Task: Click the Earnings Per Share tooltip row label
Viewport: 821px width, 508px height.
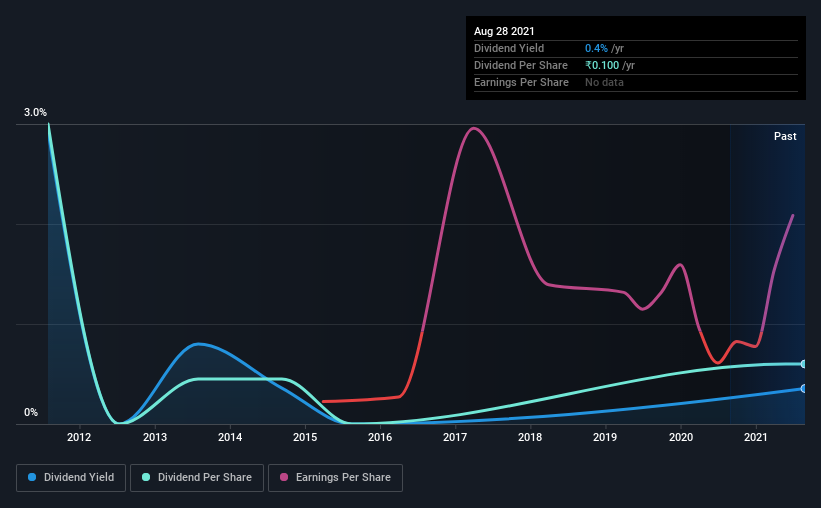Action: (x=521, y=82)
